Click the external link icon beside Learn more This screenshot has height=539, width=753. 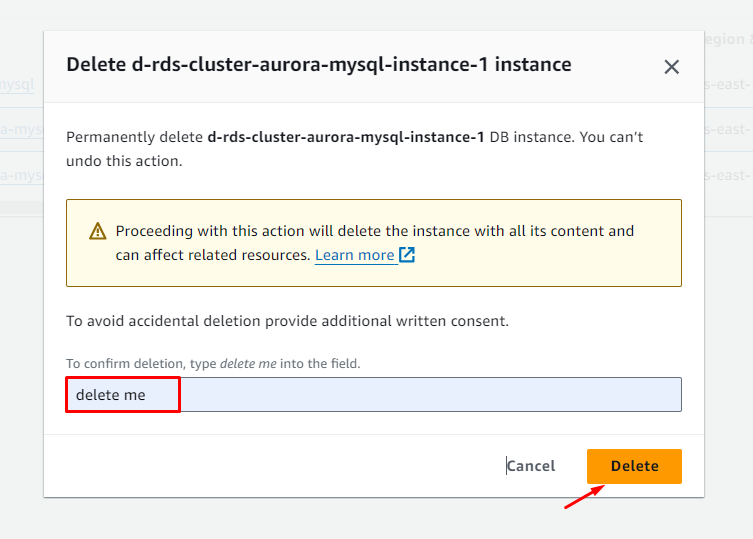coord(407,255)
